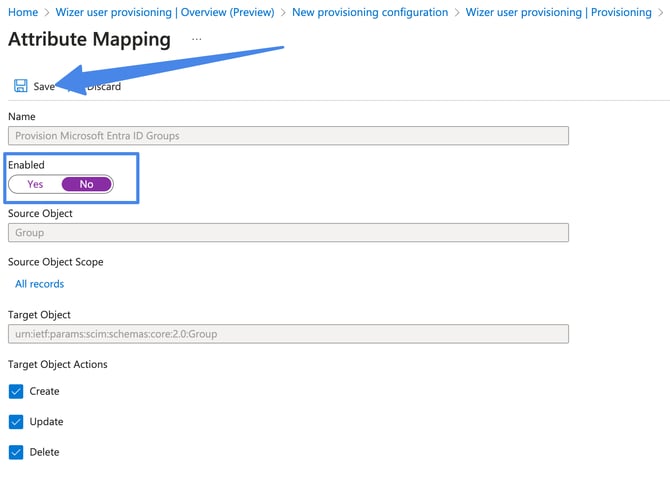
Task: Click the Name field with Provision Groups text
Action: point(288,136)
